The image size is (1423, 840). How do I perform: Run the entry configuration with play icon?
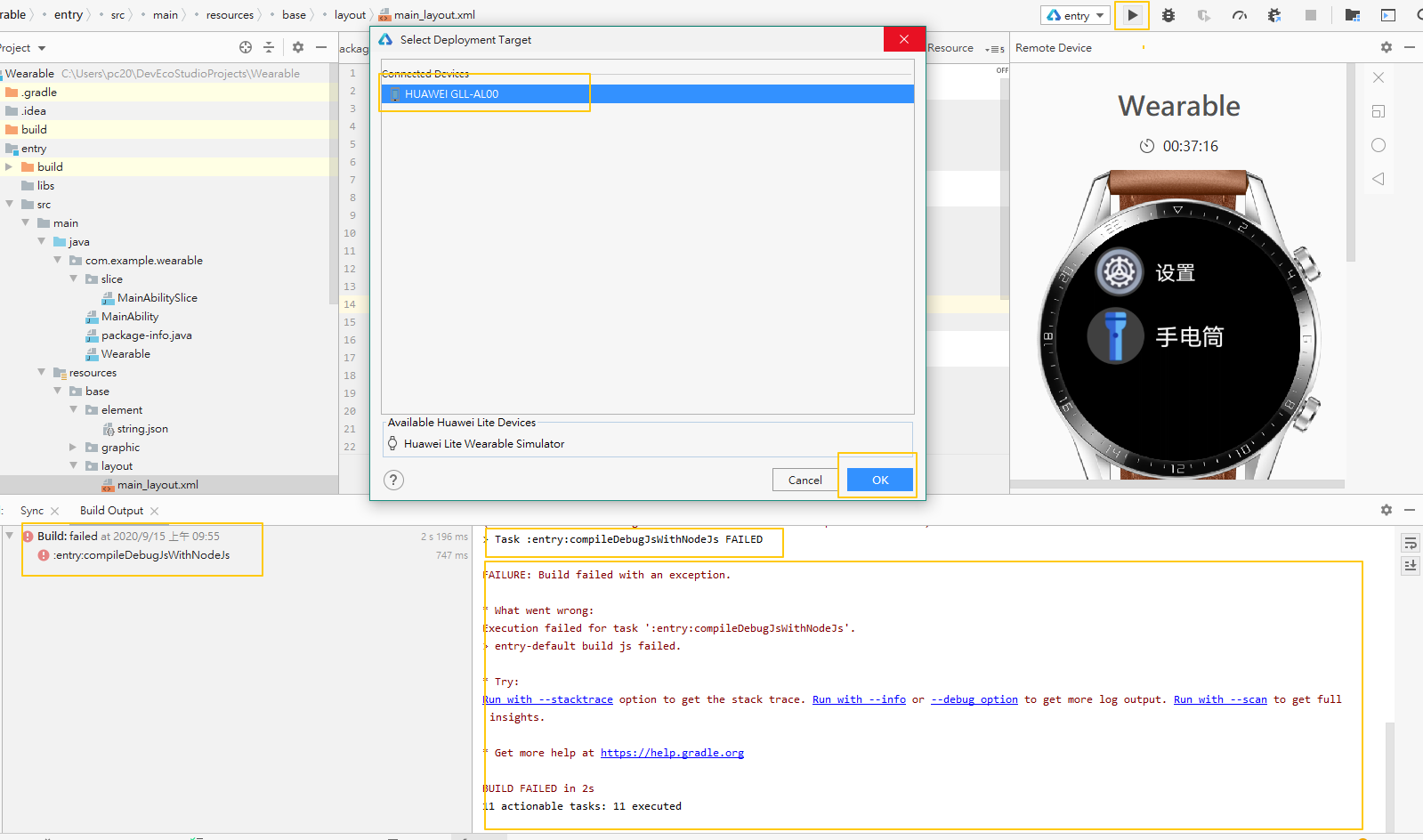(x=1132, y=15)
